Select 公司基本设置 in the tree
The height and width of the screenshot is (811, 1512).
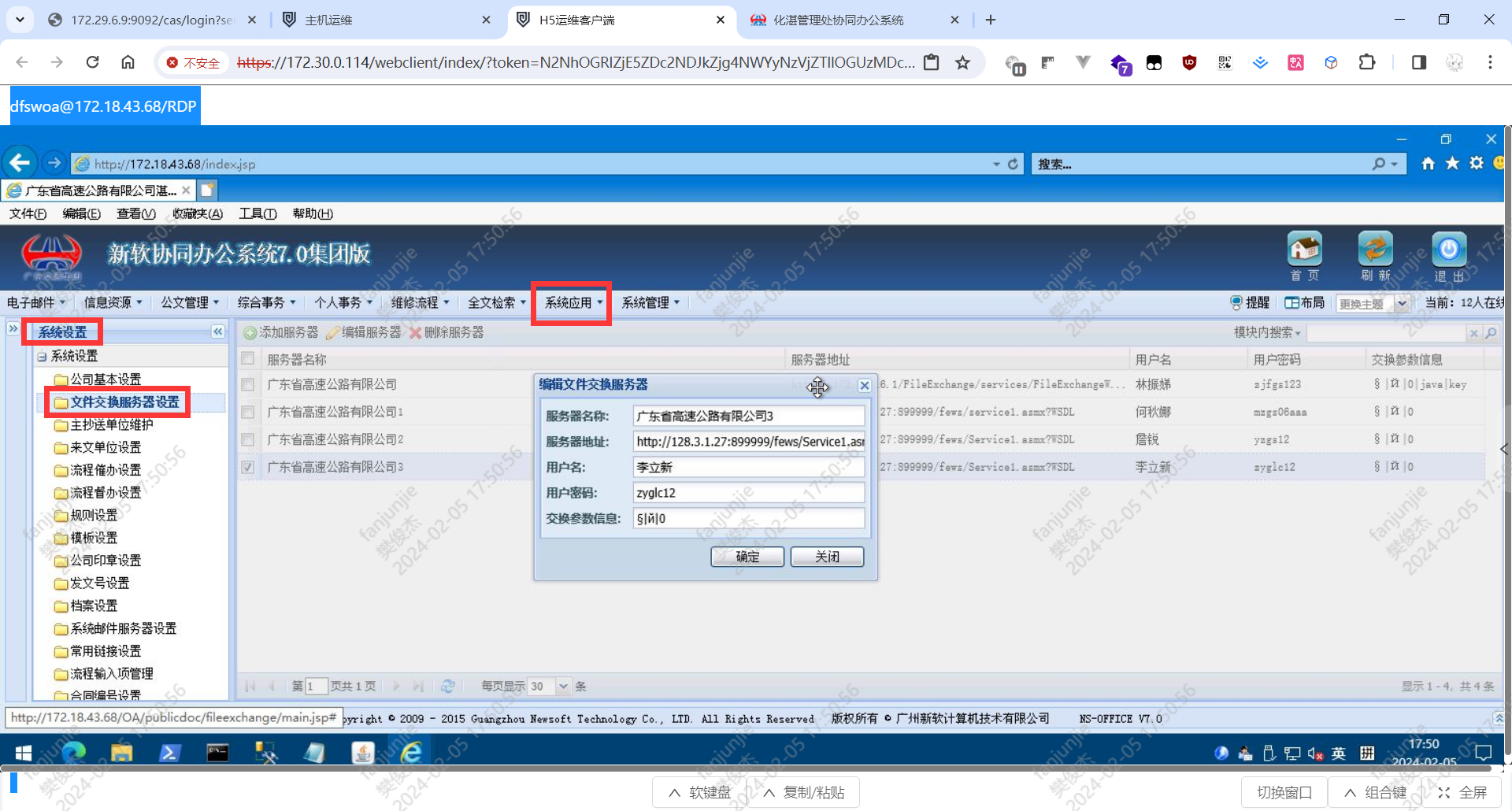click(105, 380)
